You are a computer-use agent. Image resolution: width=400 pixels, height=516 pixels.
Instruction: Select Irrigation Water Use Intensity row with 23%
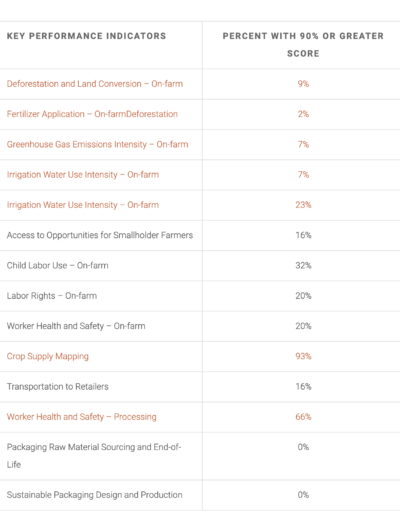coord(200,205)
